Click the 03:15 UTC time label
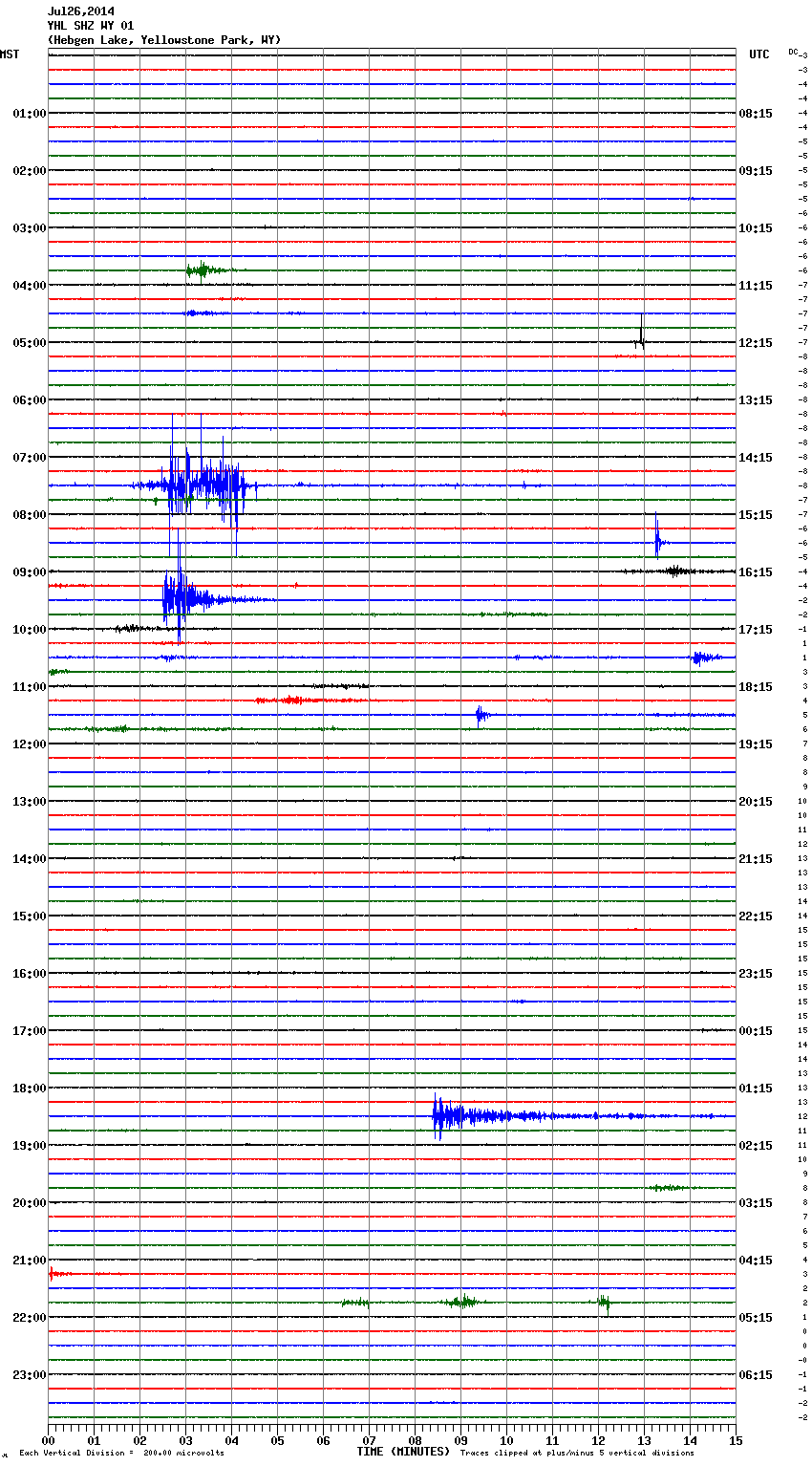 coord(756,1202)
